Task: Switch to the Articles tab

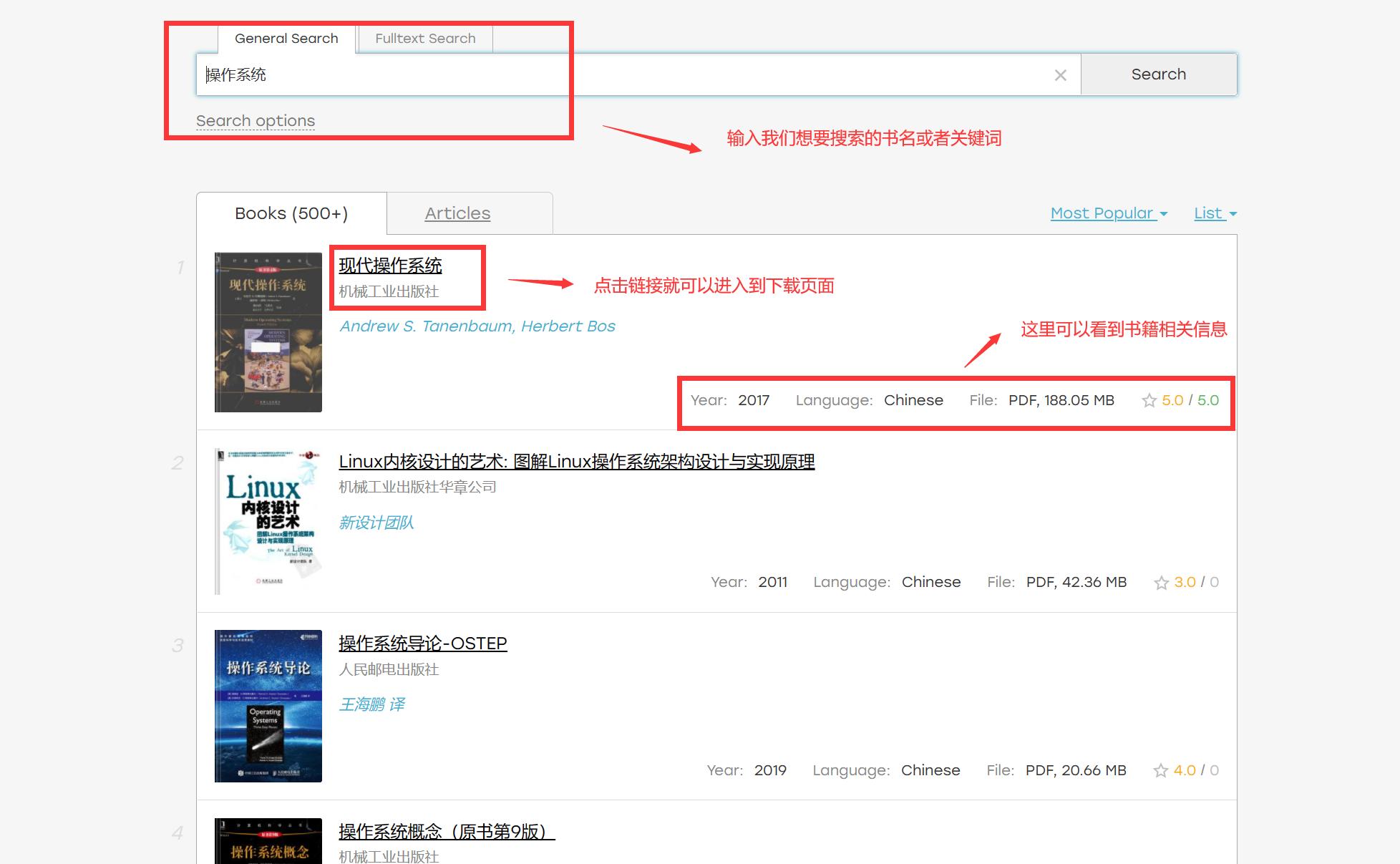Action: click(458, 213)
